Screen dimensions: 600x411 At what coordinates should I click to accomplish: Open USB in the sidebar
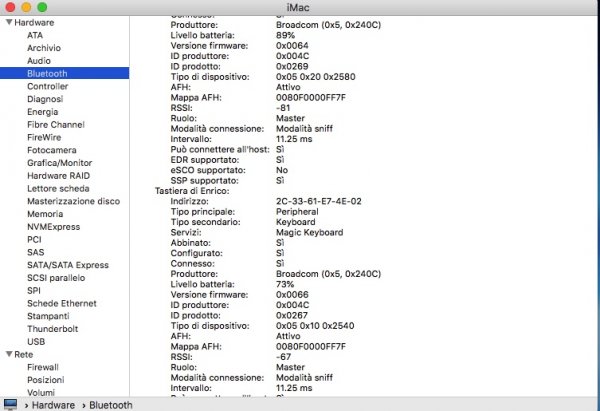tap(36, 341)
